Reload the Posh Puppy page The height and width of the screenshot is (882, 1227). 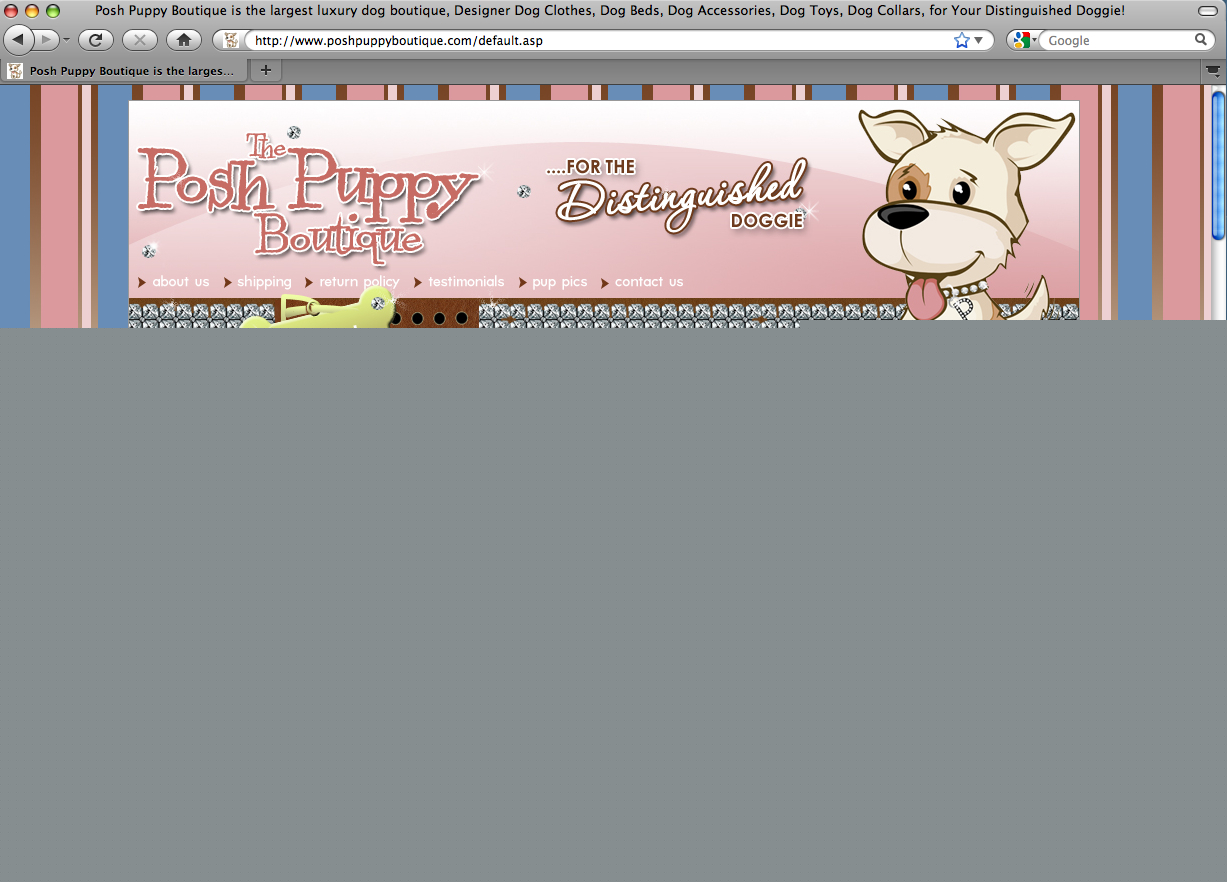click(x=96, y=40)
